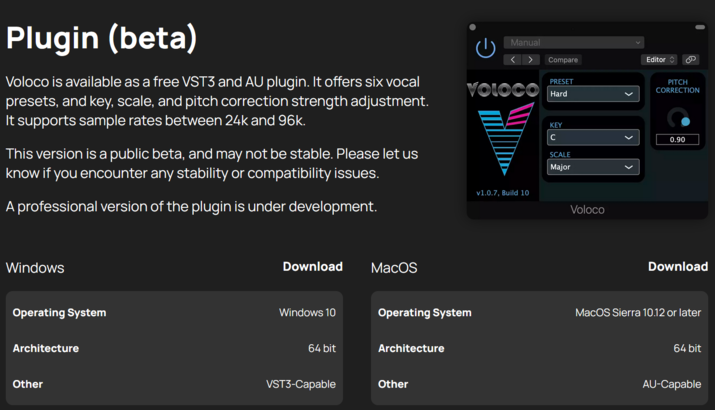Click the Compare button
This screenshot has width=715, height=410.
pos(563,60)
